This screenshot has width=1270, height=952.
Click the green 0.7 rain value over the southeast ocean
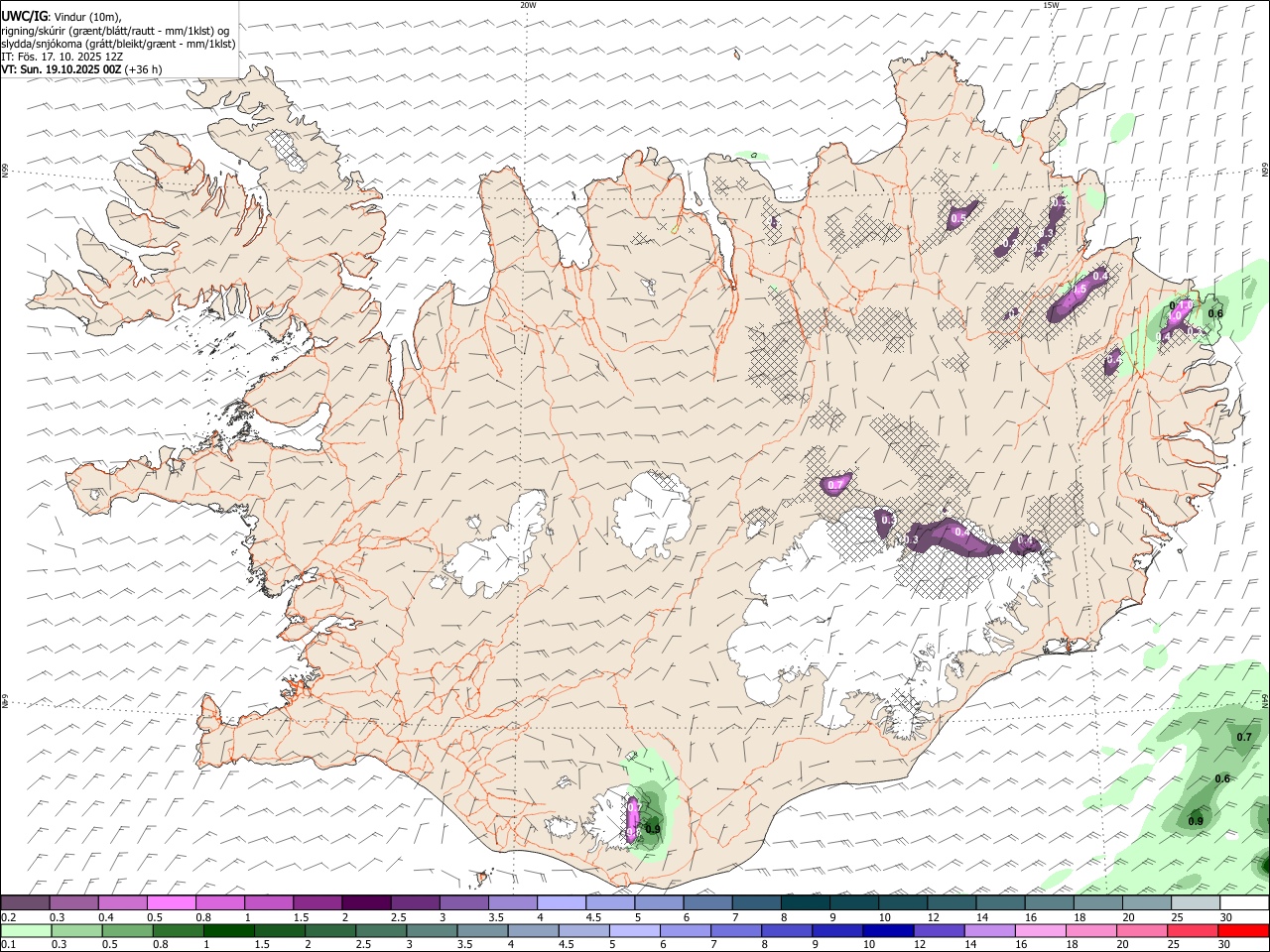(1244, 737)
